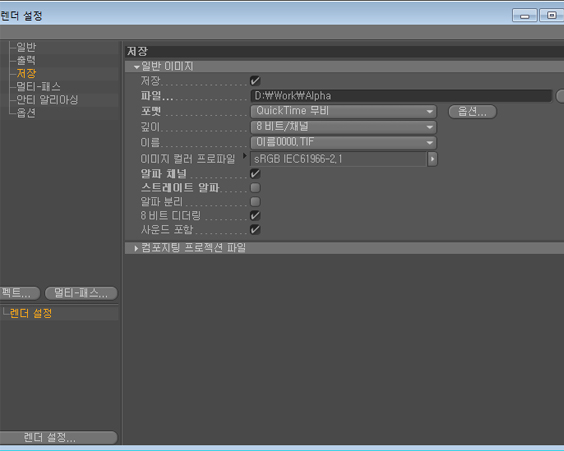Toggle the 저장 save checkbox
The image size is (564, 451).
pos(255,81)
